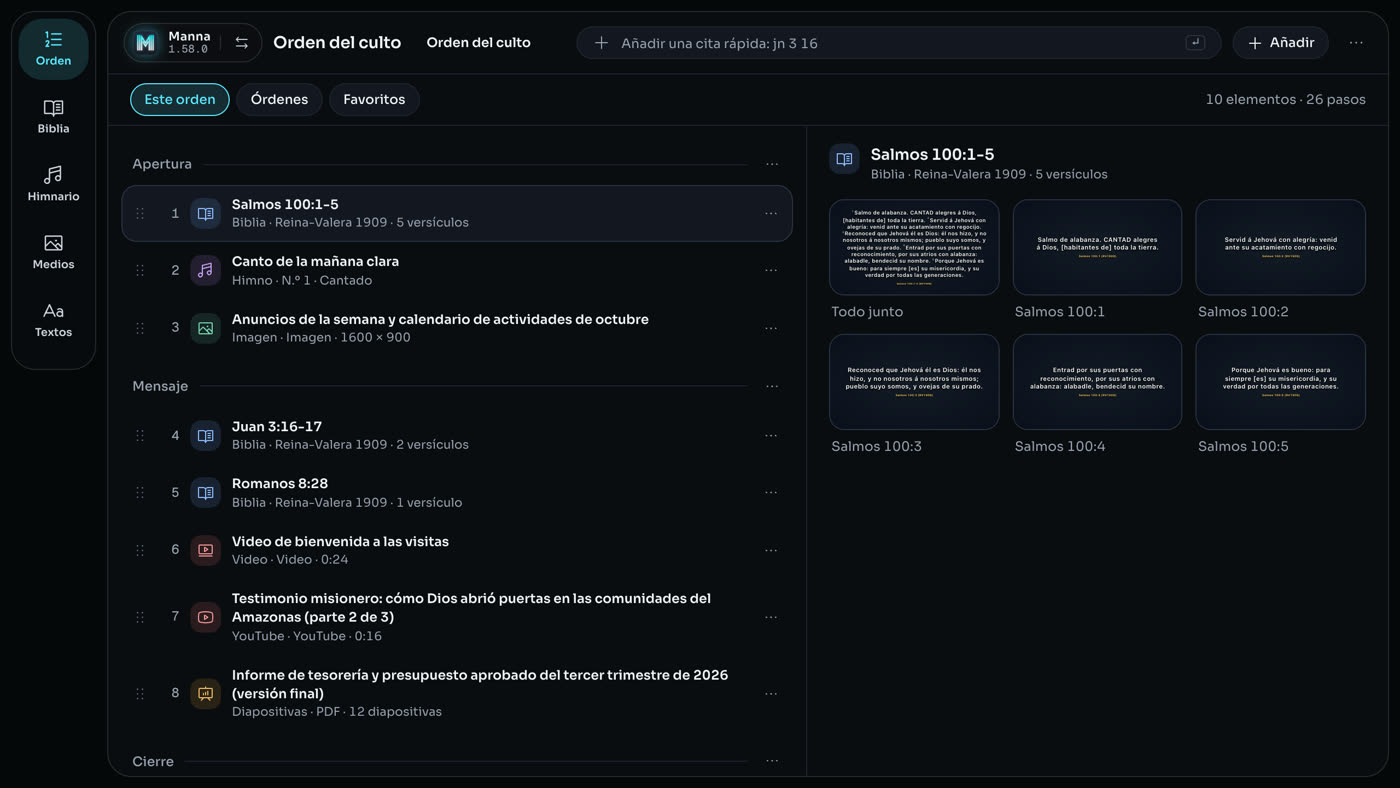Open options menu for Video de bienvenida item

click(771, 550)
